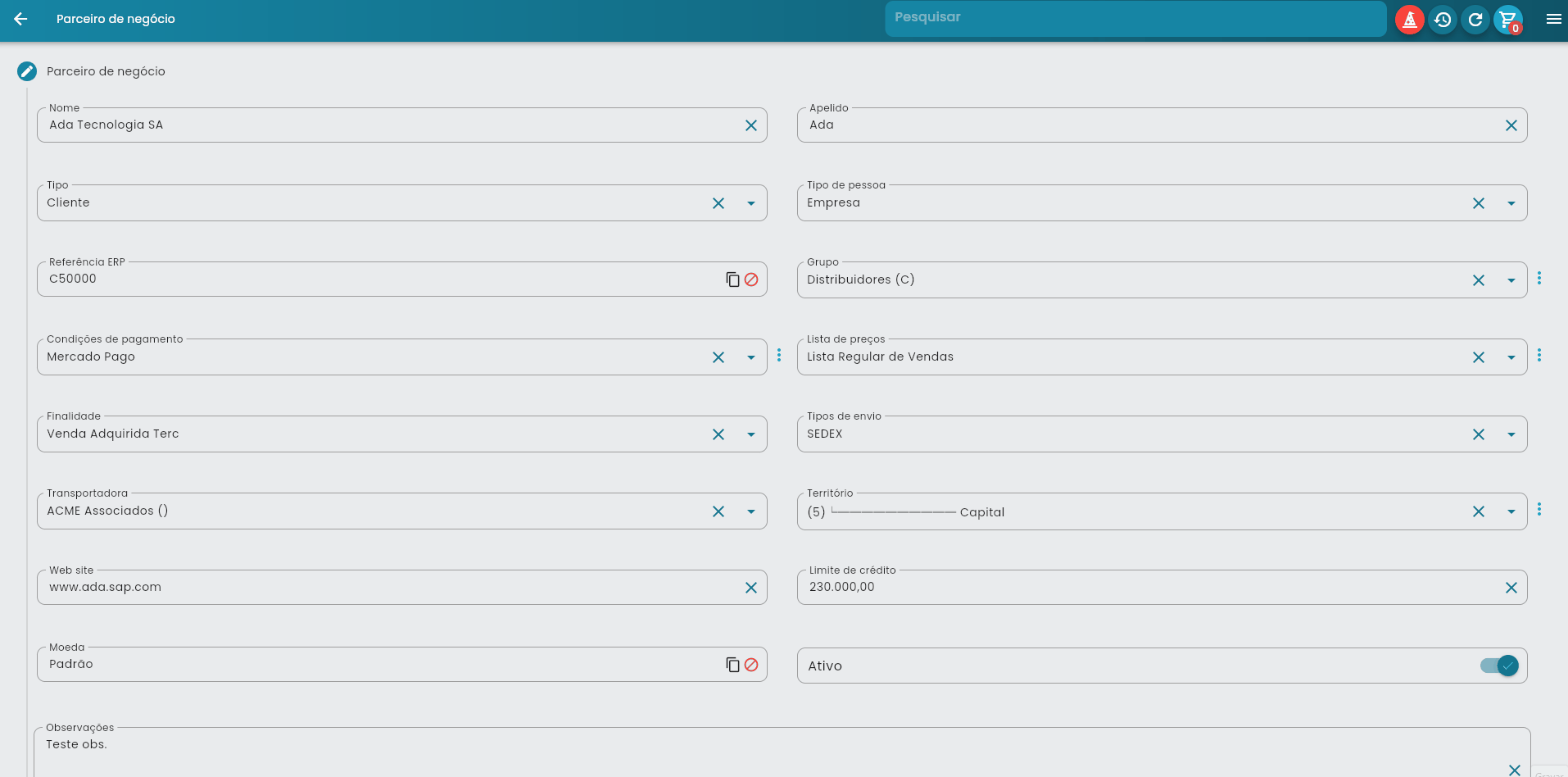Open the Transportadora dropdown list

click(751, 511)
